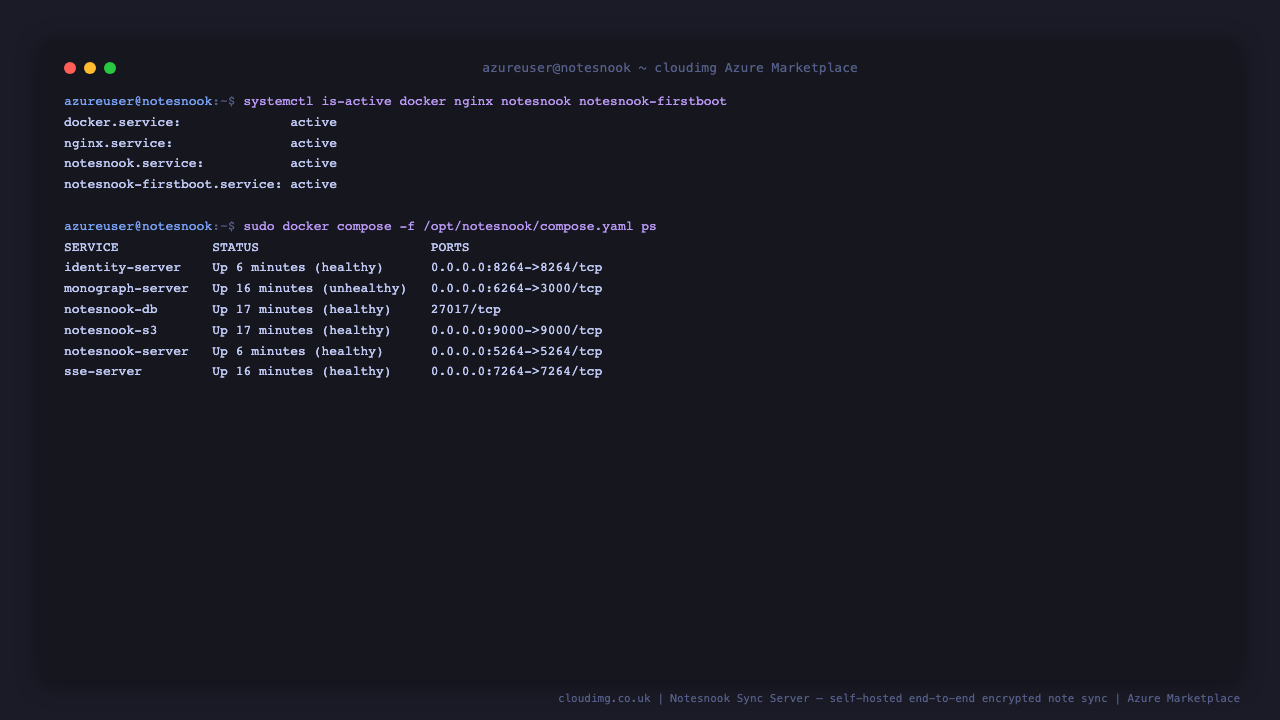
Task: Select the 'sse-server' service name
Action: [x=103, y=372]
